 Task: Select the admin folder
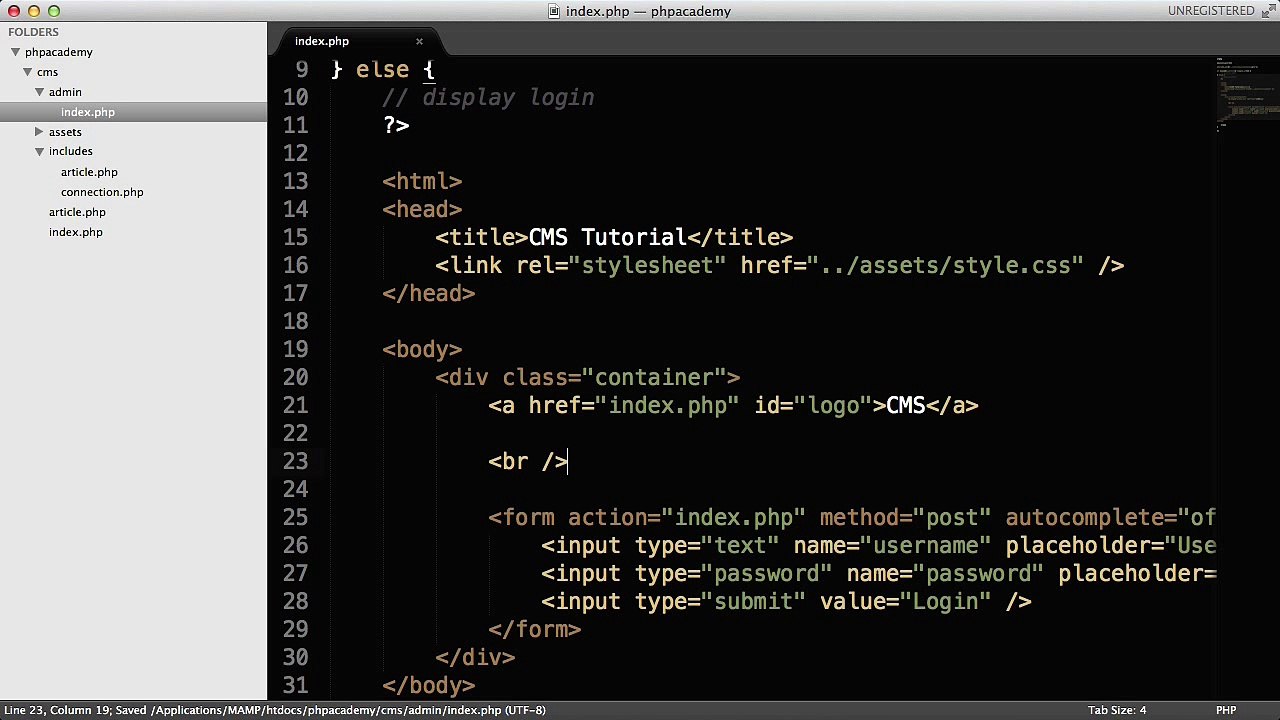click(x=65, y=92)
